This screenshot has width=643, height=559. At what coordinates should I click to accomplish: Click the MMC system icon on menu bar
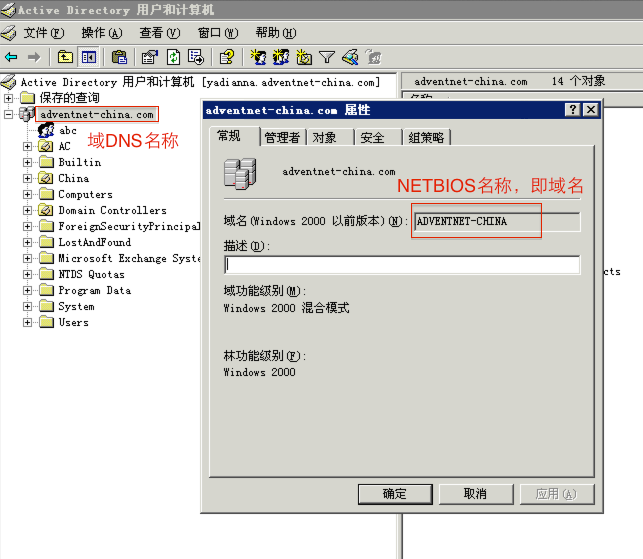(9, 33)
